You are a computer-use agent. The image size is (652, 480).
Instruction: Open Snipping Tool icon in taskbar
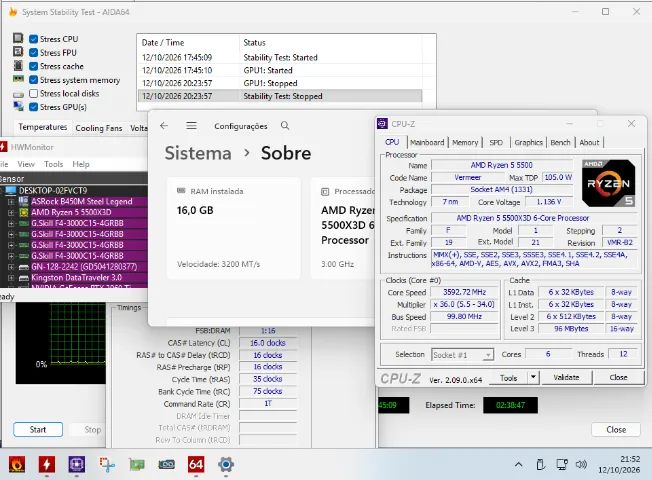106,464
